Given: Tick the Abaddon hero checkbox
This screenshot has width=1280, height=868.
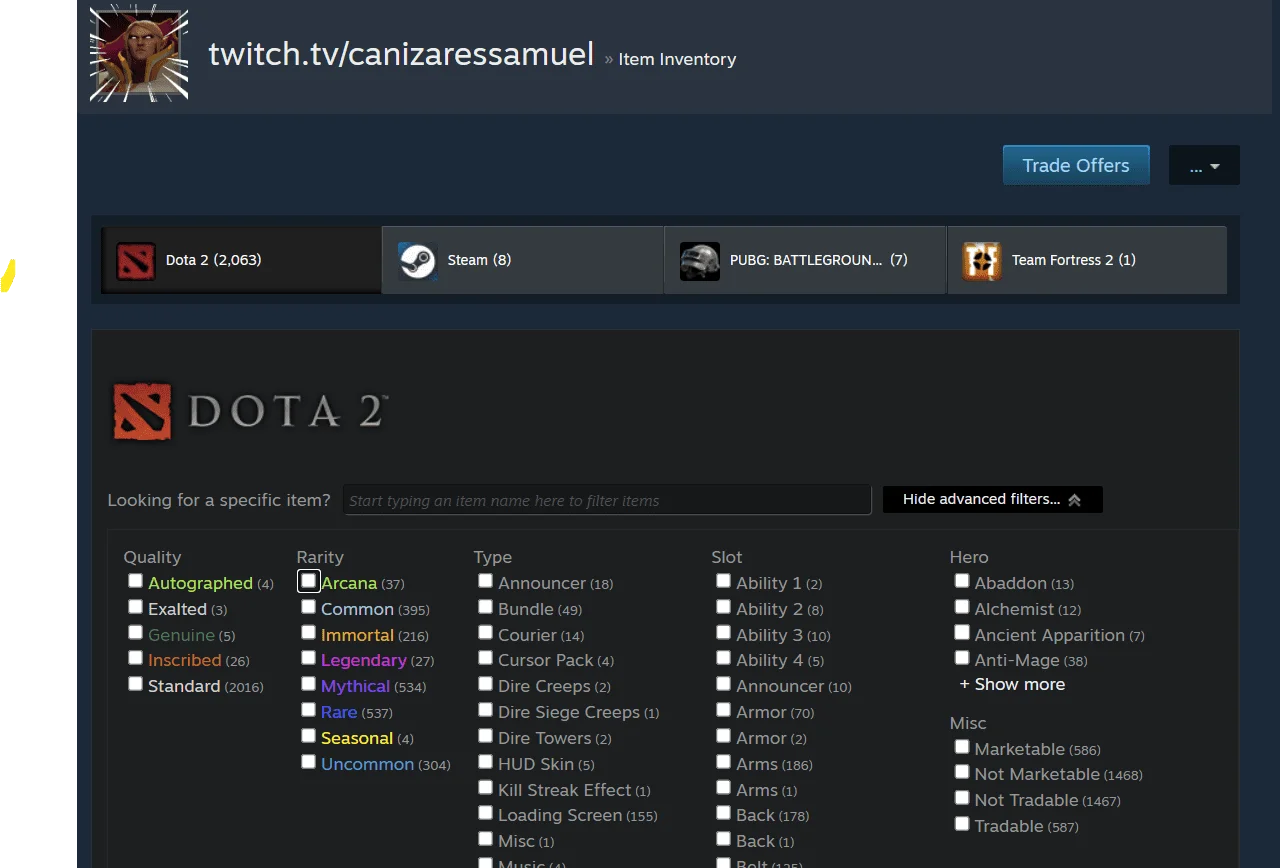Looking at the screenshot, I should [961, 581].
